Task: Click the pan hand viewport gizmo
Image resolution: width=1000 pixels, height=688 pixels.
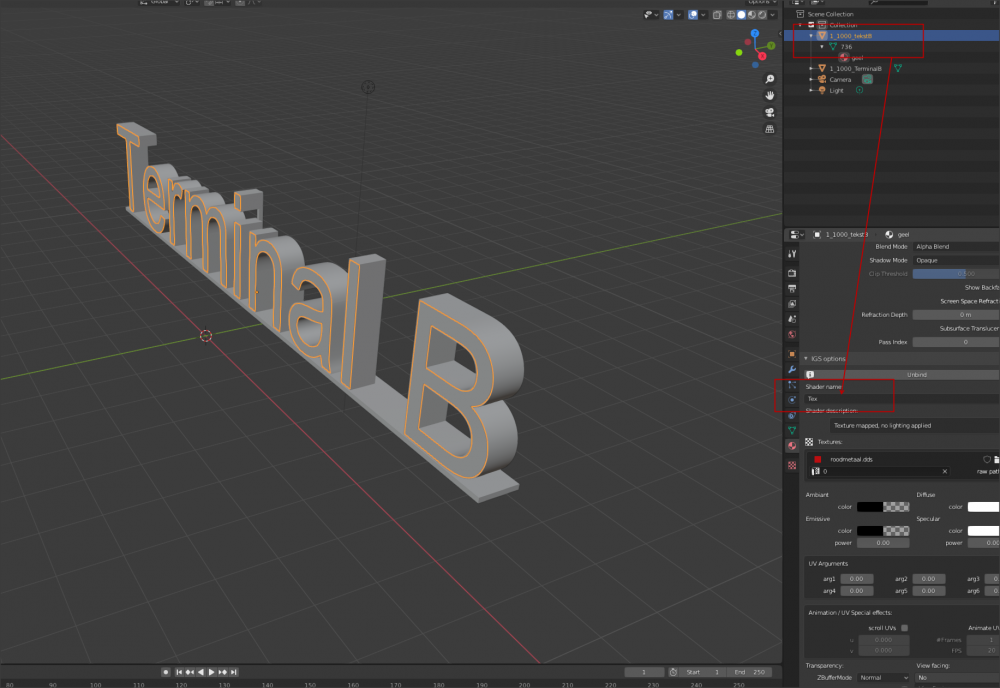Action: pos(770,95)
